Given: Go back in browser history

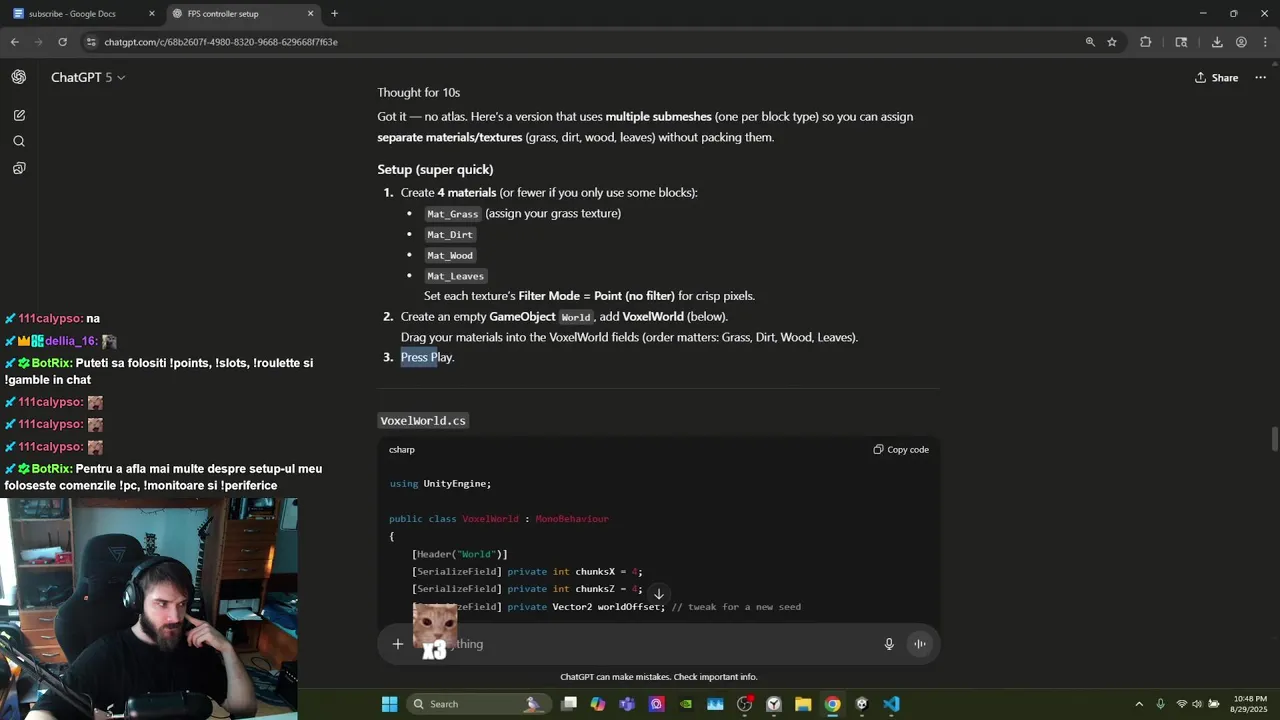Looking at the screenshot, I should [x=14, y=42].
